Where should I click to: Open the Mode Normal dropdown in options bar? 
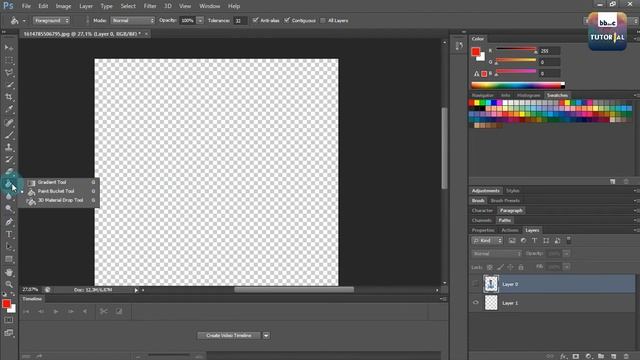coord(133,20)
